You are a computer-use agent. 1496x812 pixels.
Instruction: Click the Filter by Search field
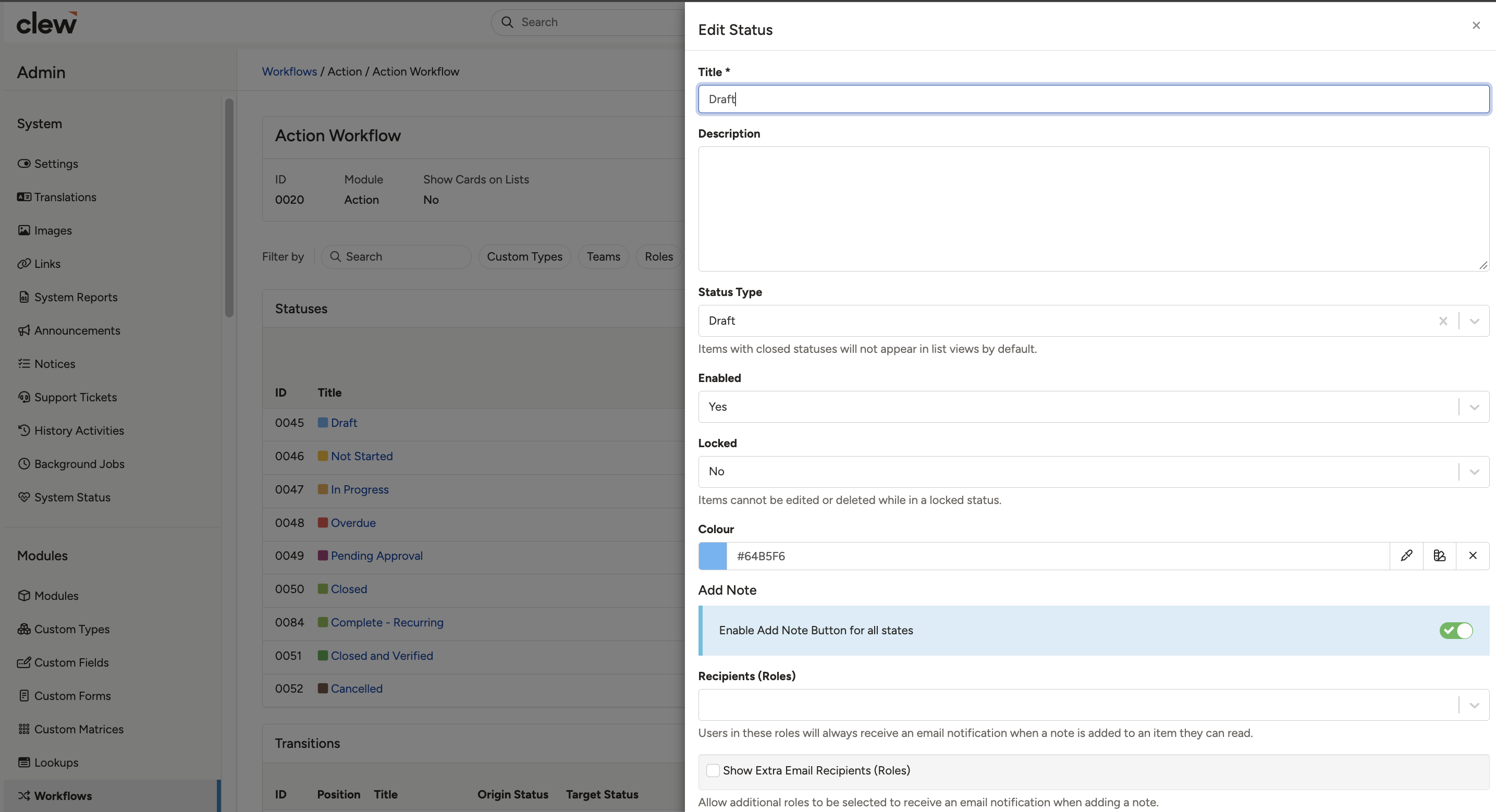pyautogui.click(x=396, y=257)
